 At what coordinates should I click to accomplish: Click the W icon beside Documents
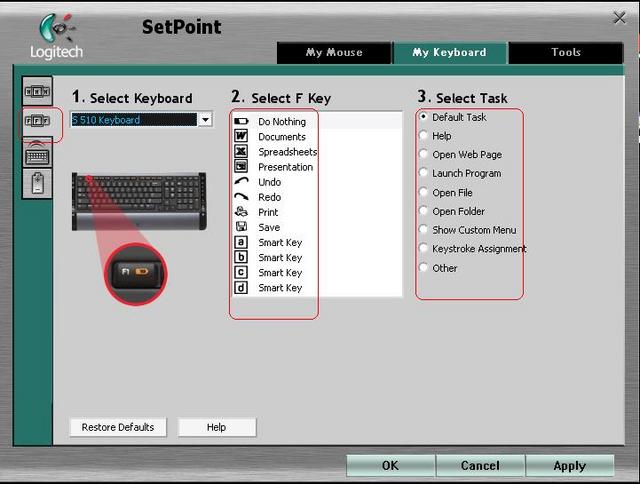(241, 136)
